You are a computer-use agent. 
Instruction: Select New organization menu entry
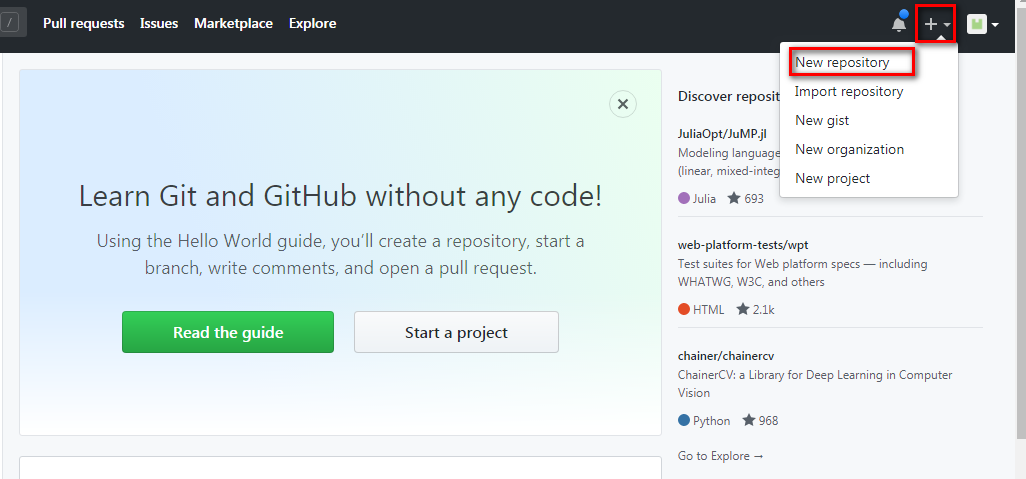849,149
